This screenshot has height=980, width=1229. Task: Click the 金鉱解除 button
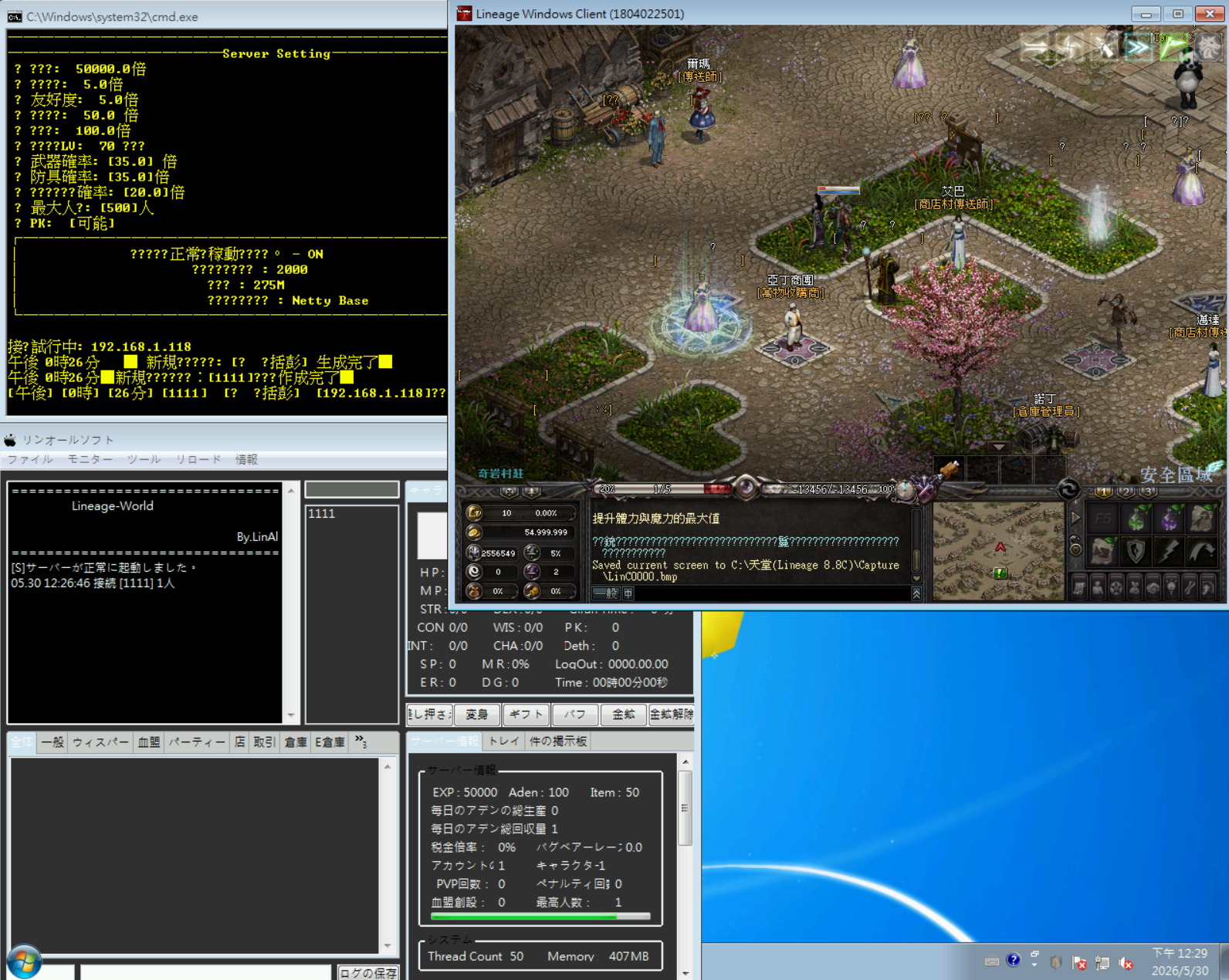672,715
